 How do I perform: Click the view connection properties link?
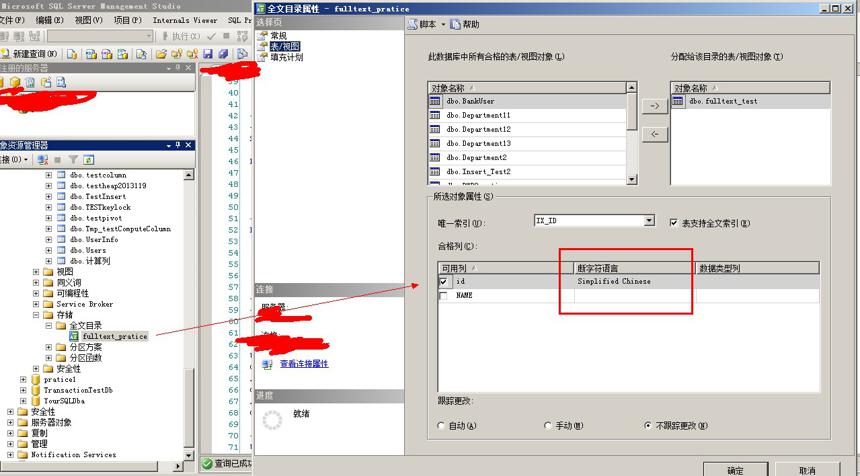(304, 364)
